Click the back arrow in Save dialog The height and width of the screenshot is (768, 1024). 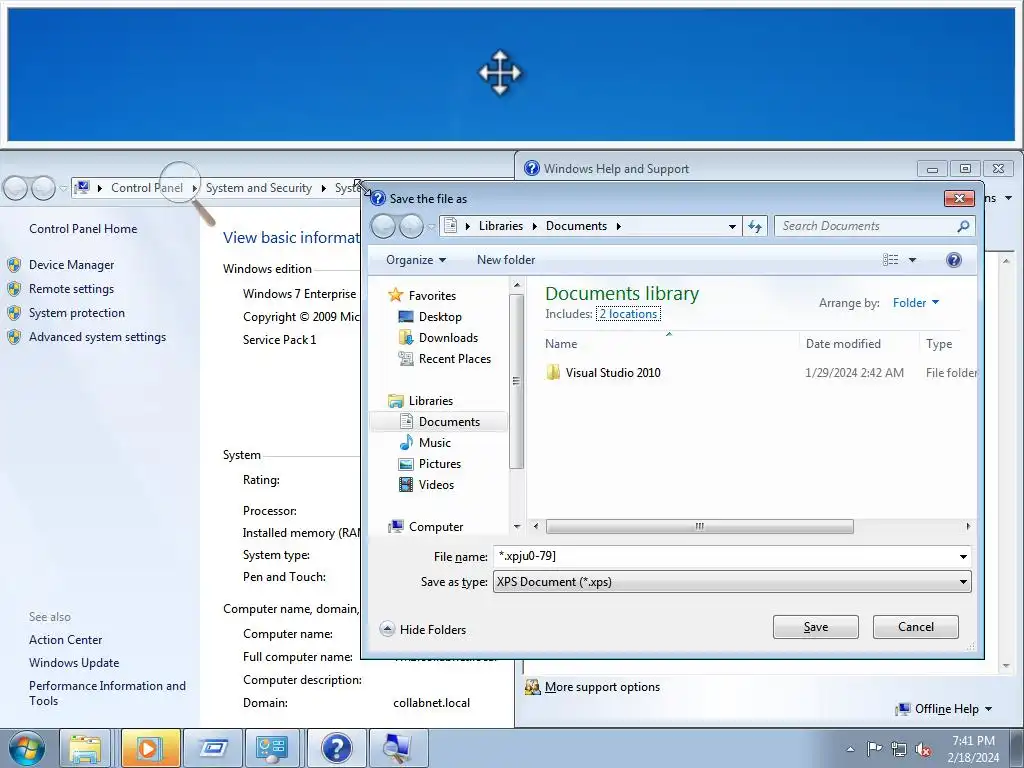click(383, 227)
